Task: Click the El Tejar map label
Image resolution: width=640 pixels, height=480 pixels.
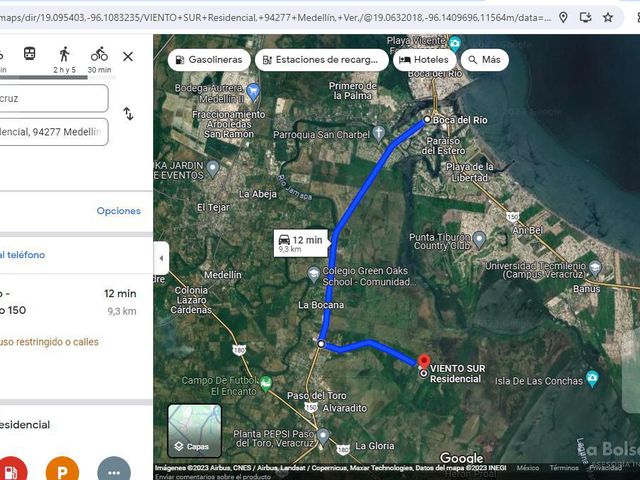Action: click(213, 207)
